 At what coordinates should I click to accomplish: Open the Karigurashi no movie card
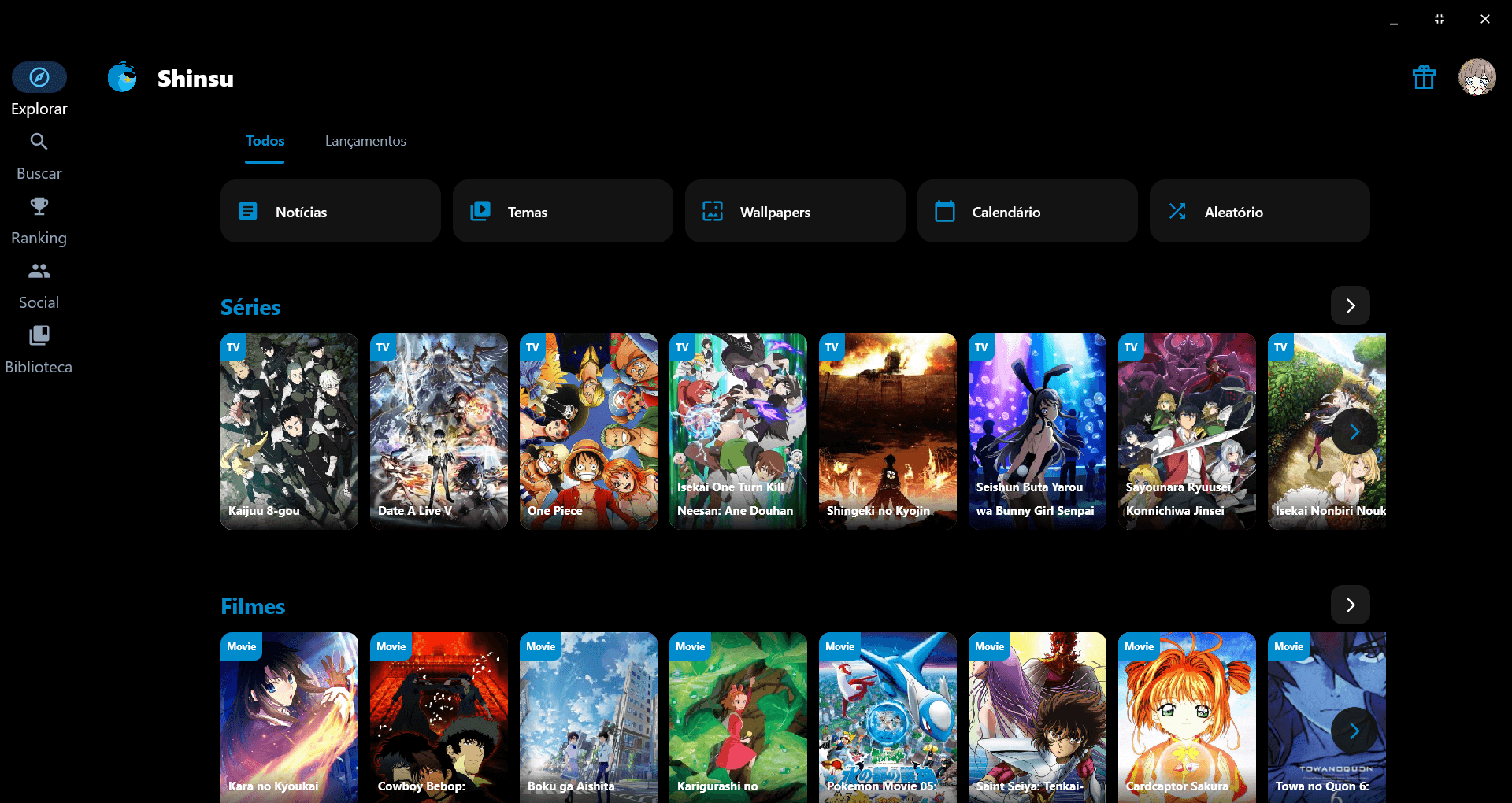[x=738, y=718]
